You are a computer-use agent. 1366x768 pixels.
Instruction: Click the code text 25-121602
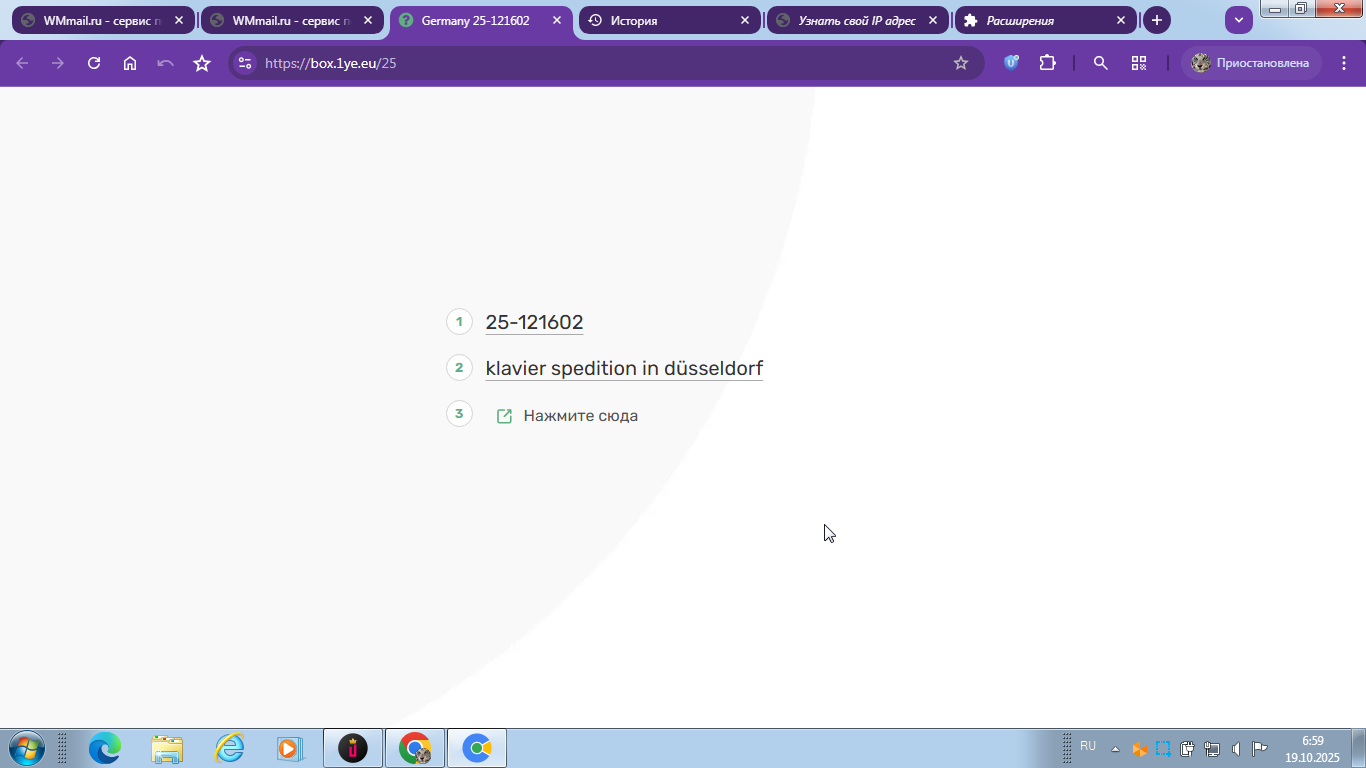(x=534, y=322)
